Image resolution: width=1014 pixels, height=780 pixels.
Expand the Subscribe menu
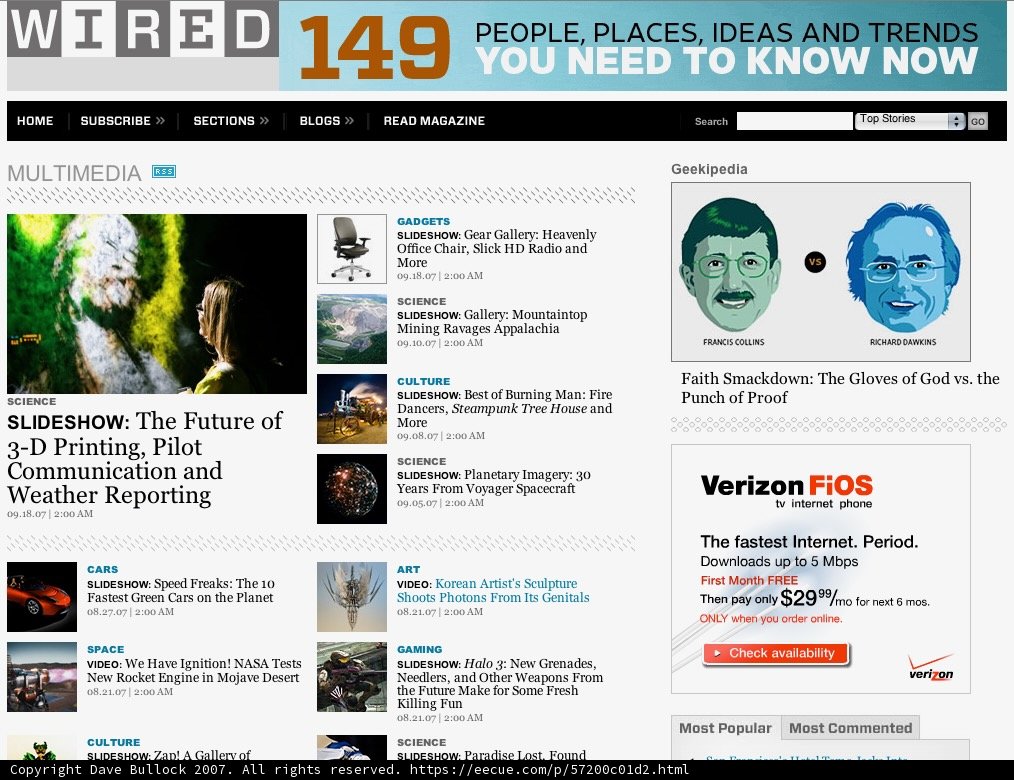point(122,121)
